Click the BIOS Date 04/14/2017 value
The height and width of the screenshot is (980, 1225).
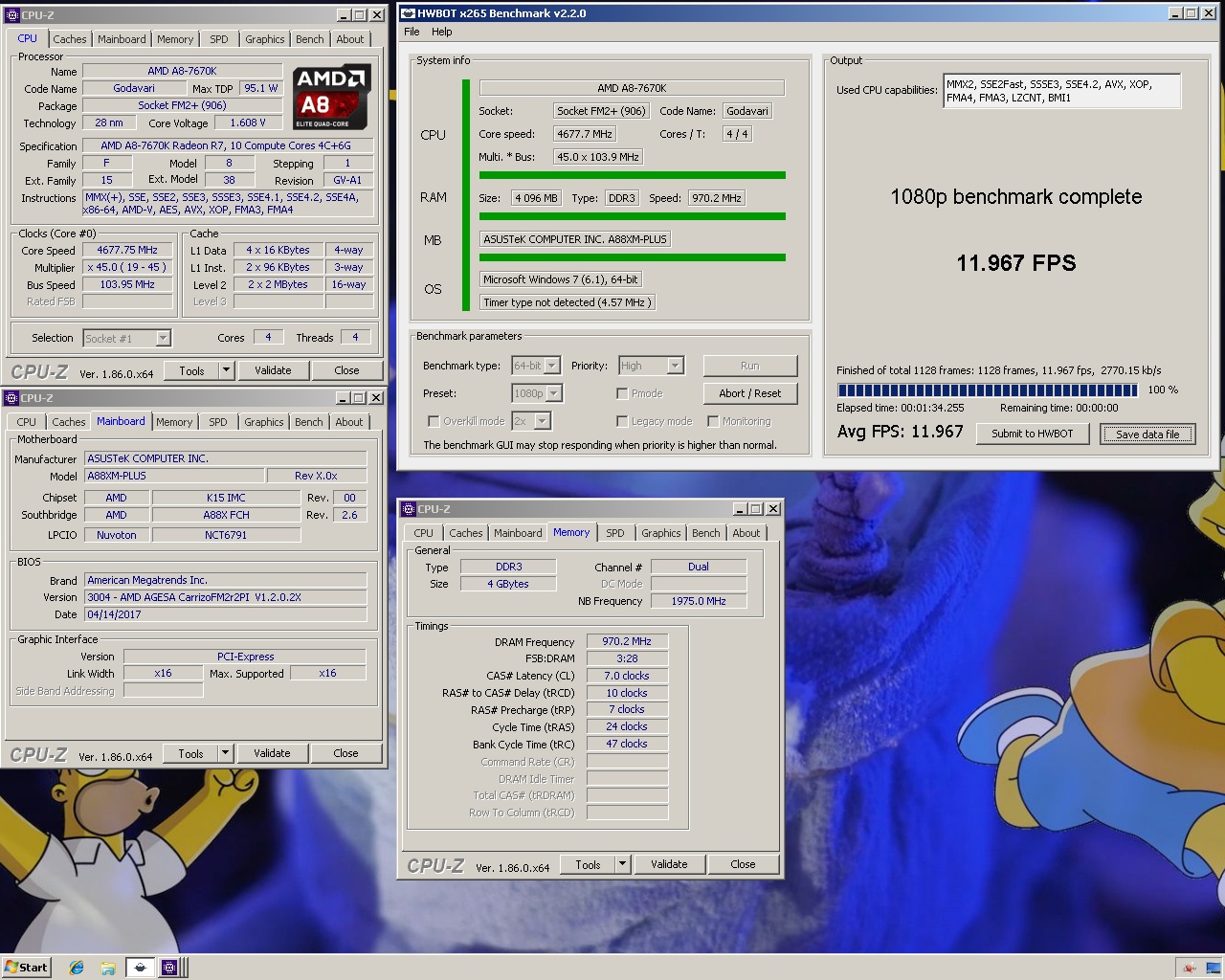(226, 614)
